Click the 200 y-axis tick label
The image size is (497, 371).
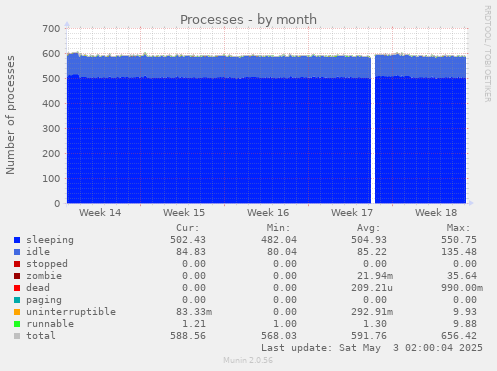tap(51, 154)
